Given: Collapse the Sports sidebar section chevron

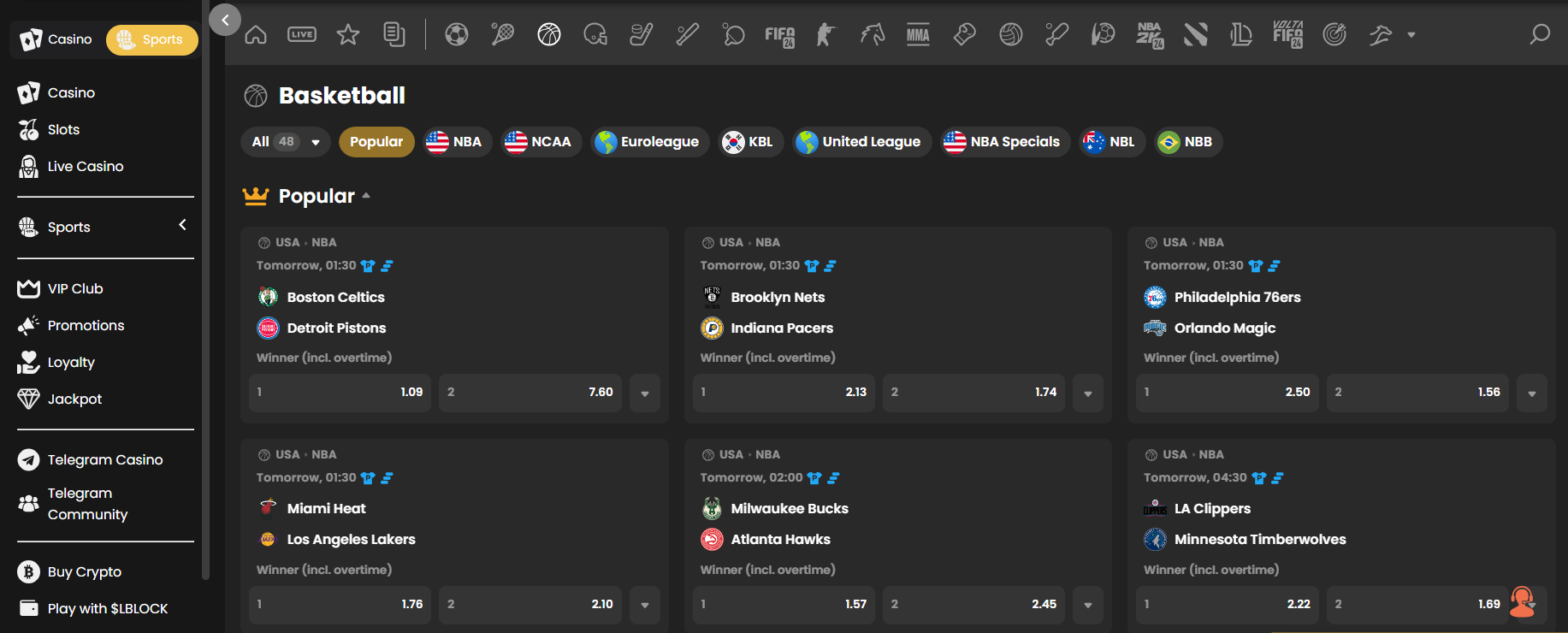Looking at the screenshot, I should point(182,225).
